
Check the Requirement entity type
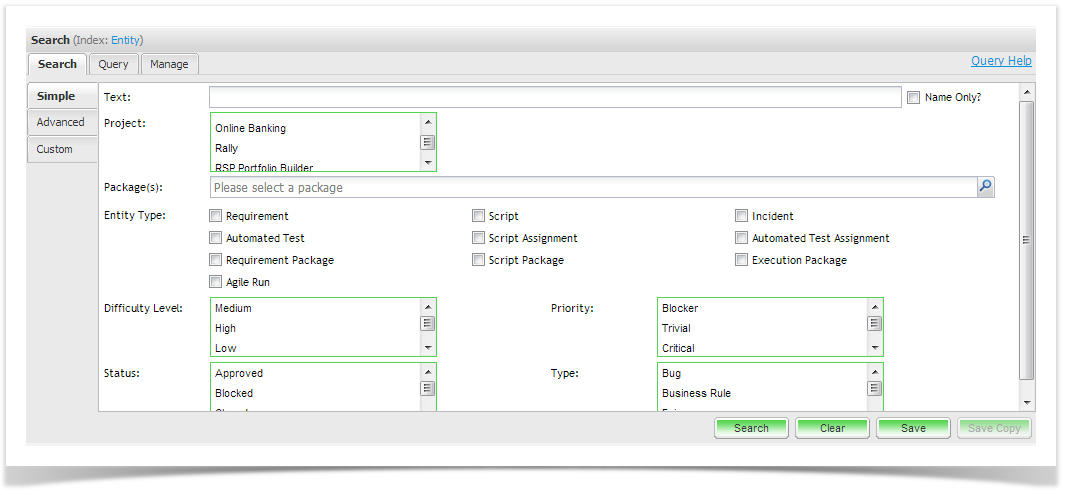click(216, 216)
